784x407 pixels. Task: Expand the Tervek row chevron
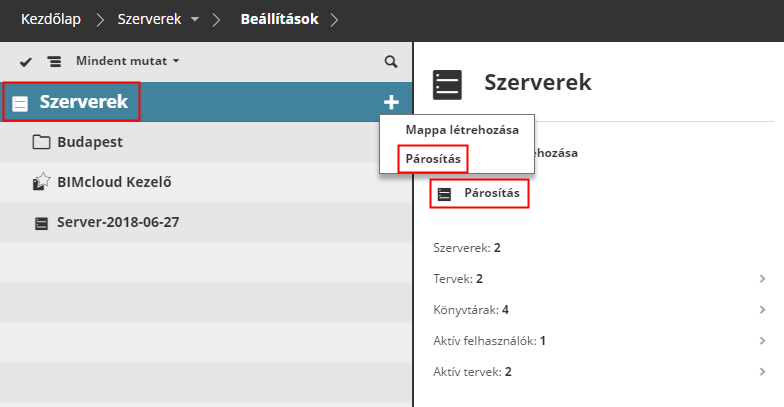(x=762, y=278)
